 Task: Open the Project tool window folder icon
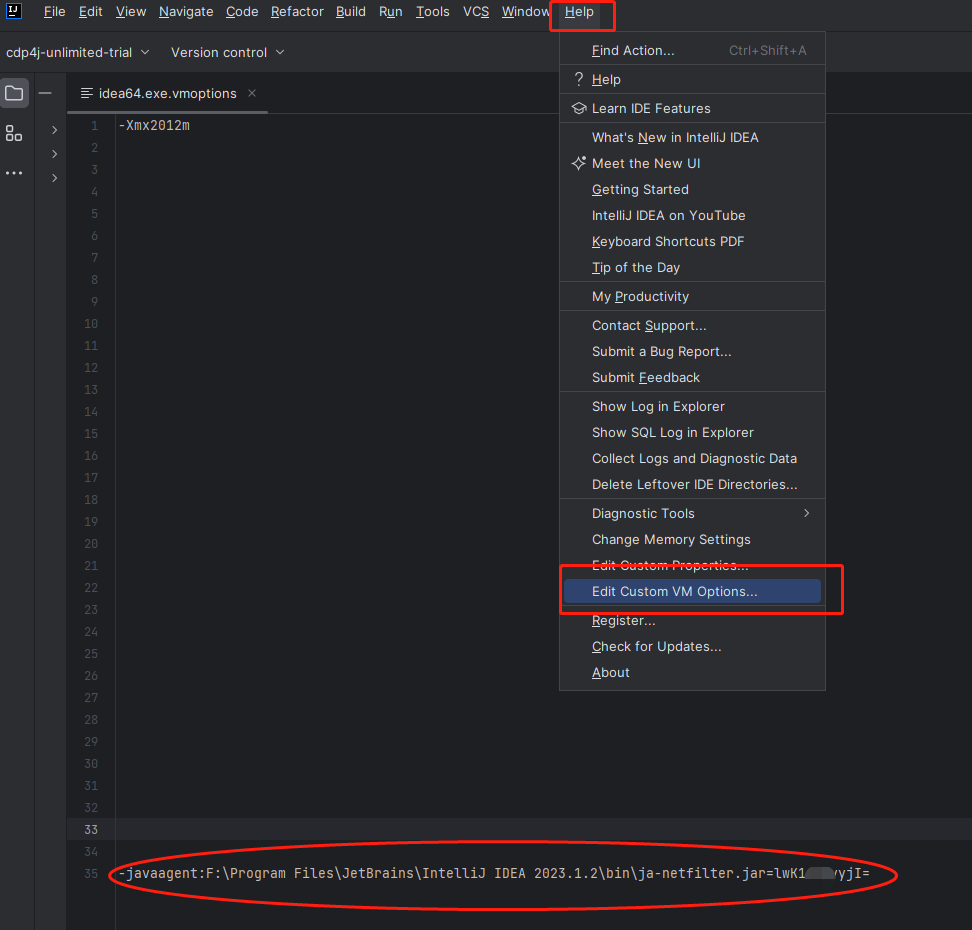[x=14, y=94]
